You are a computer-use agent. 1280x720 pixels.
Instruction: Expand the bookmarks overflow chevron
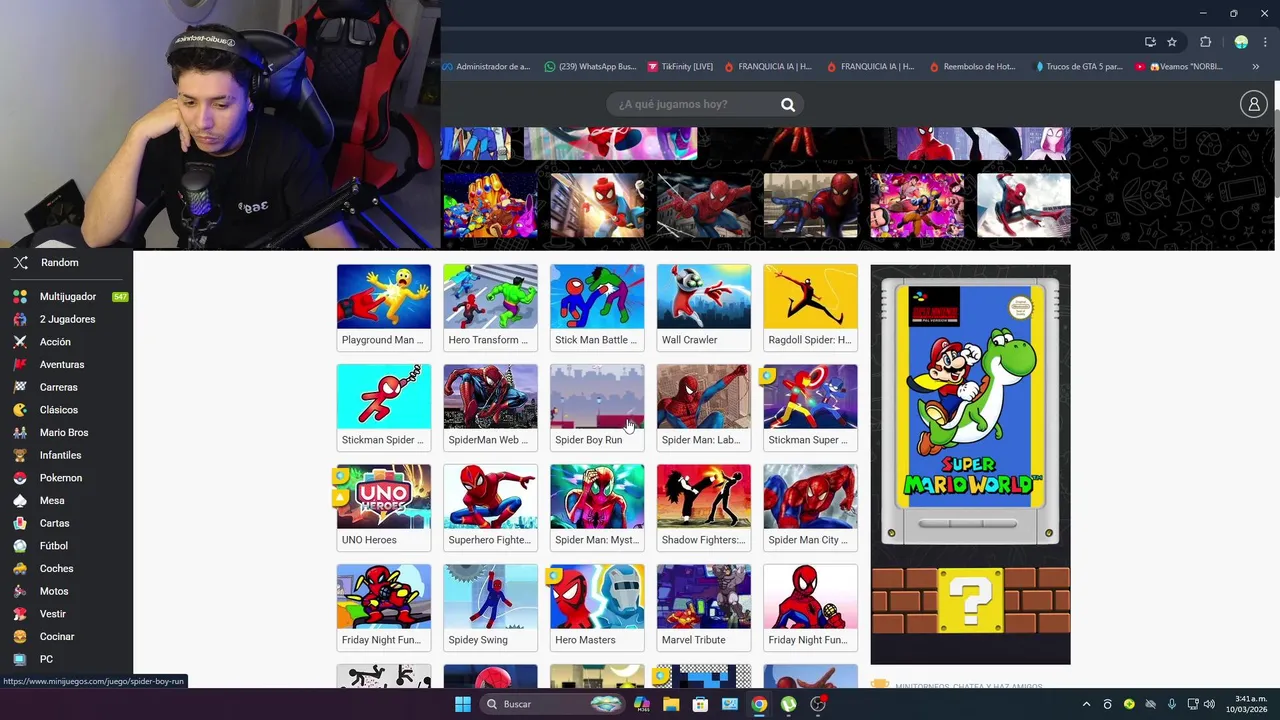click(1256, 67)
